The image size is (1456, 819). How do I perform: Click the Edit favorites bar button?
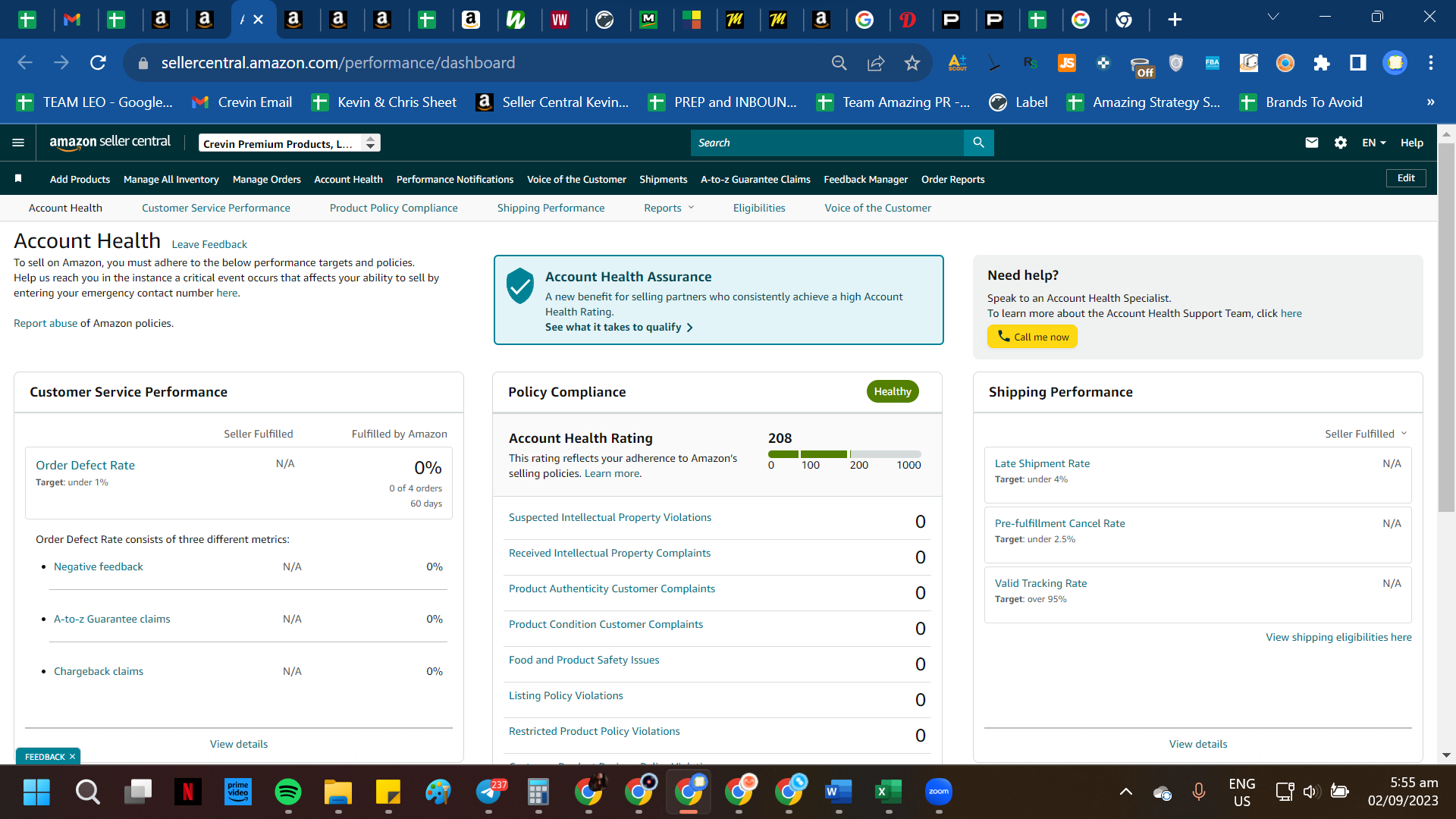pos(1406,178)
